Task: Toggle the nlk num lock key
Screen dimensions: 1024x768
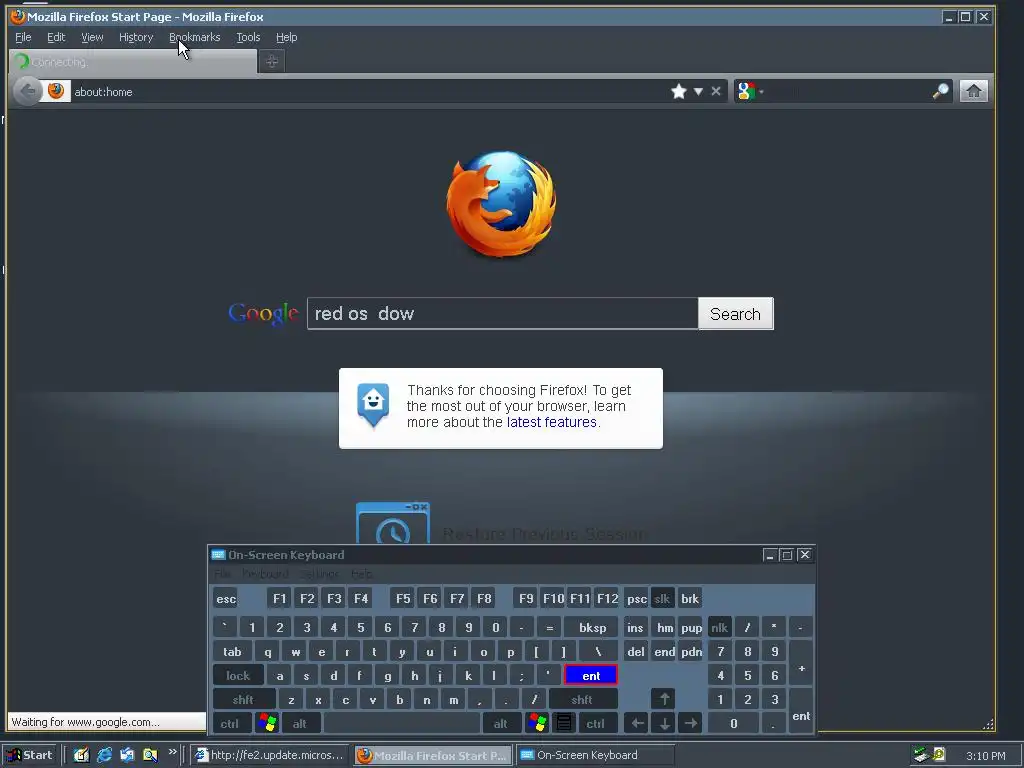Action: [x=720, y=628]
